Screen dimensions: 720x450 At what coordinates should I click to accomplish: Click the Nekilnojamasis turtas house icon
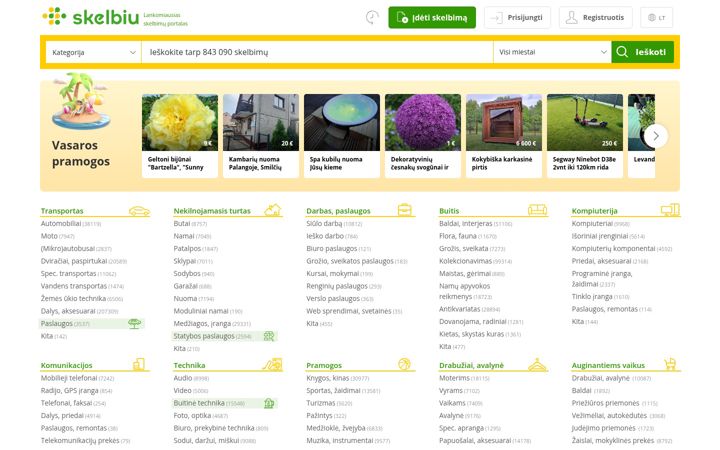click(273, 210)
